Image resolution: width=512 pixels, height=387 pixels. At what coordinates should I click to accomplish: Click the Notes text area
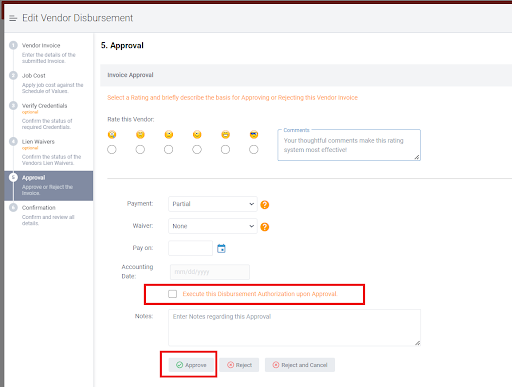pyautogui.click(x=294, y=328)
